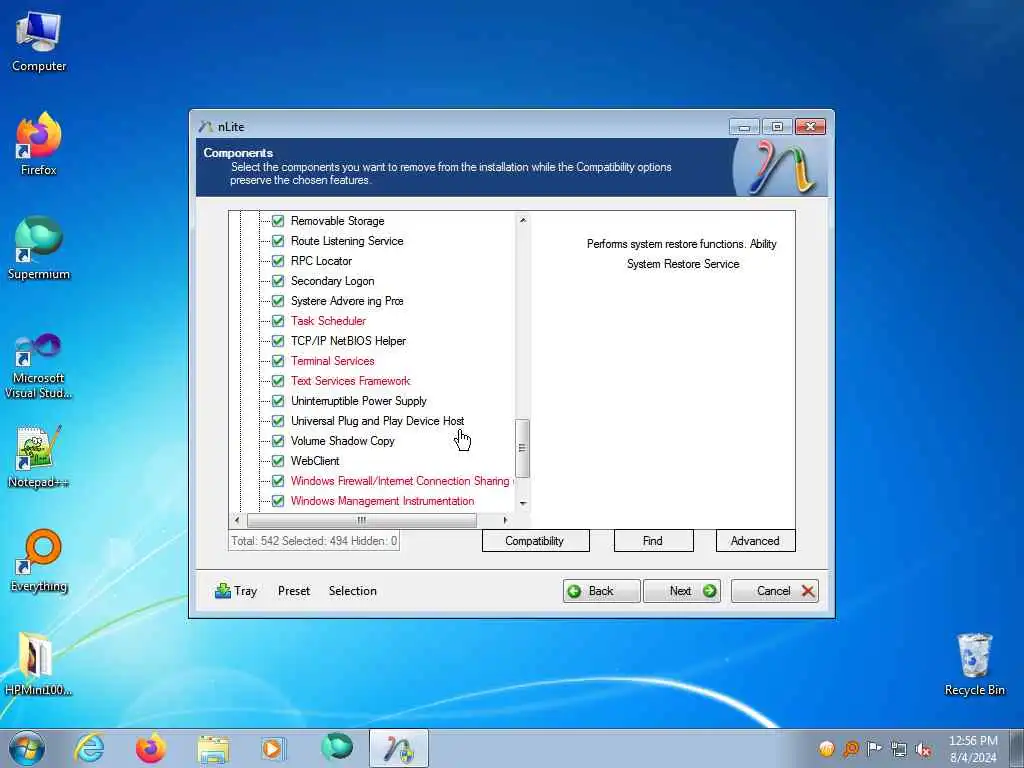This screenshot has height=768, width=1024.
Task: Open the Selection menu
Action: [x=353, y=591]
